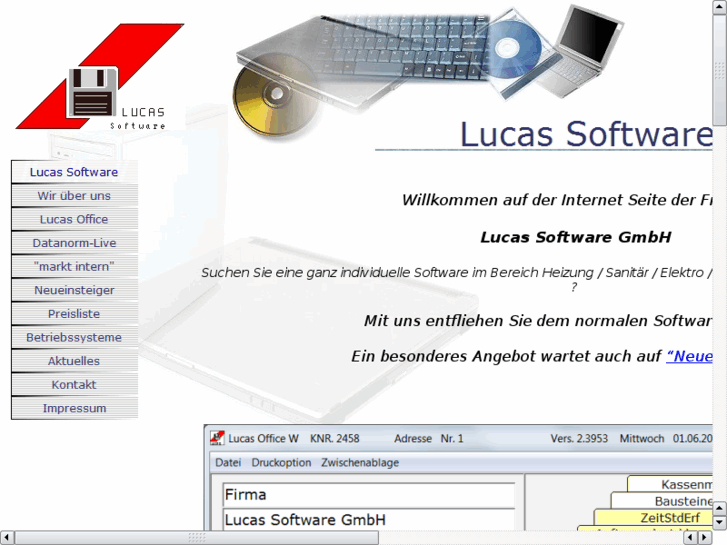Click the Lucas Software GmbH field
The width and height of the screenshot is (727, 545).
369,519
